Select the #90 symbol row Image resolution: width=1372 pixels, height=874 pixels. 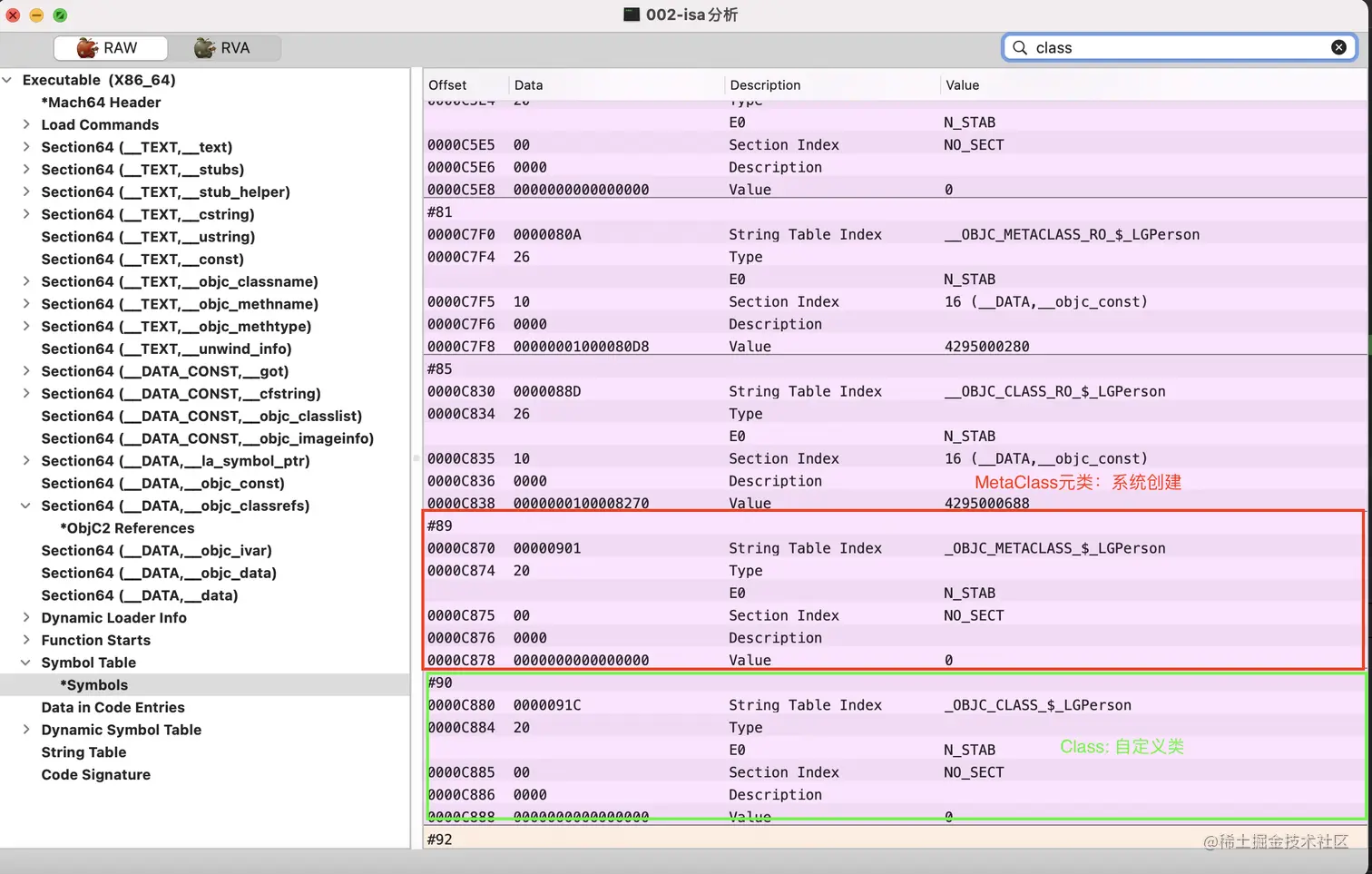(x=895, y=683)
